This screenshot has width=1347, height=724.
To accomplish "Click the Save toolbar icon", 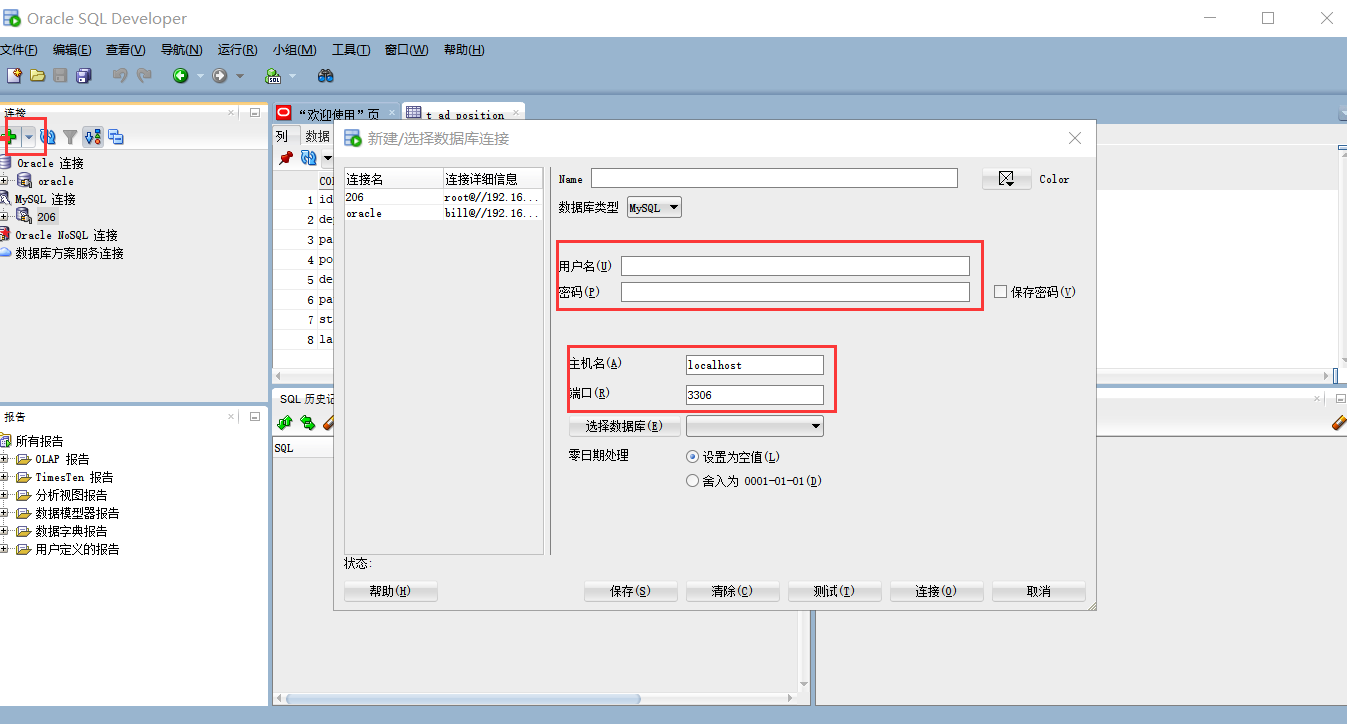I will tap(61, 75).
